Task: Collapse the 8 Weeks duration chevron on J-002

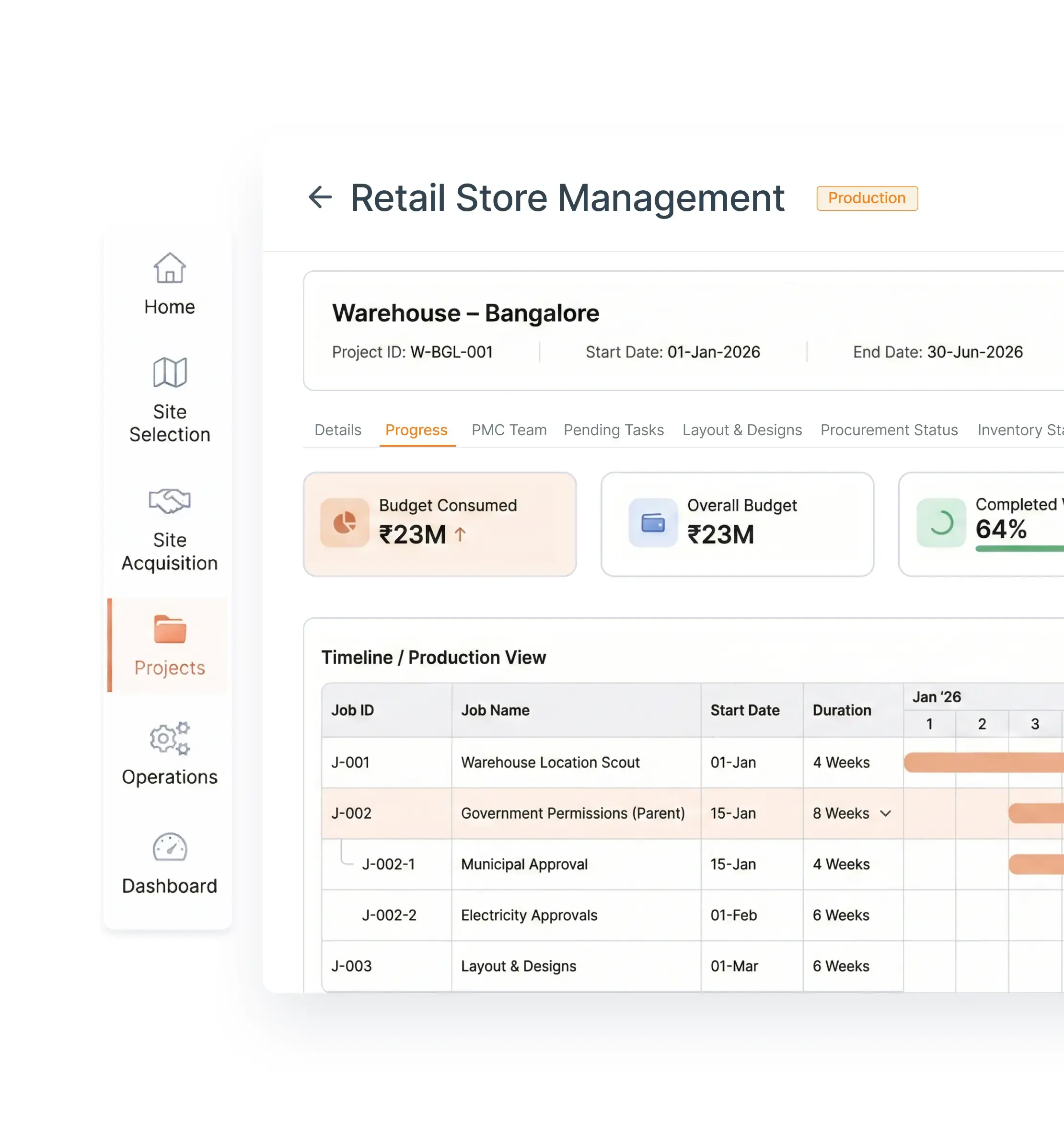Action: coord(886,814)
